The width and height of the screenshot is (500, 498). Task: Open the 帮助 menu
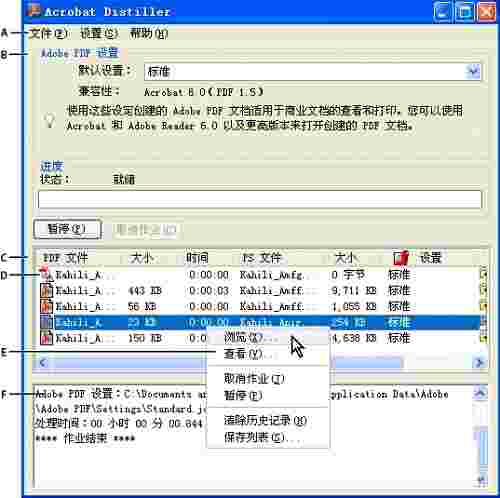(x=149, y=33)
